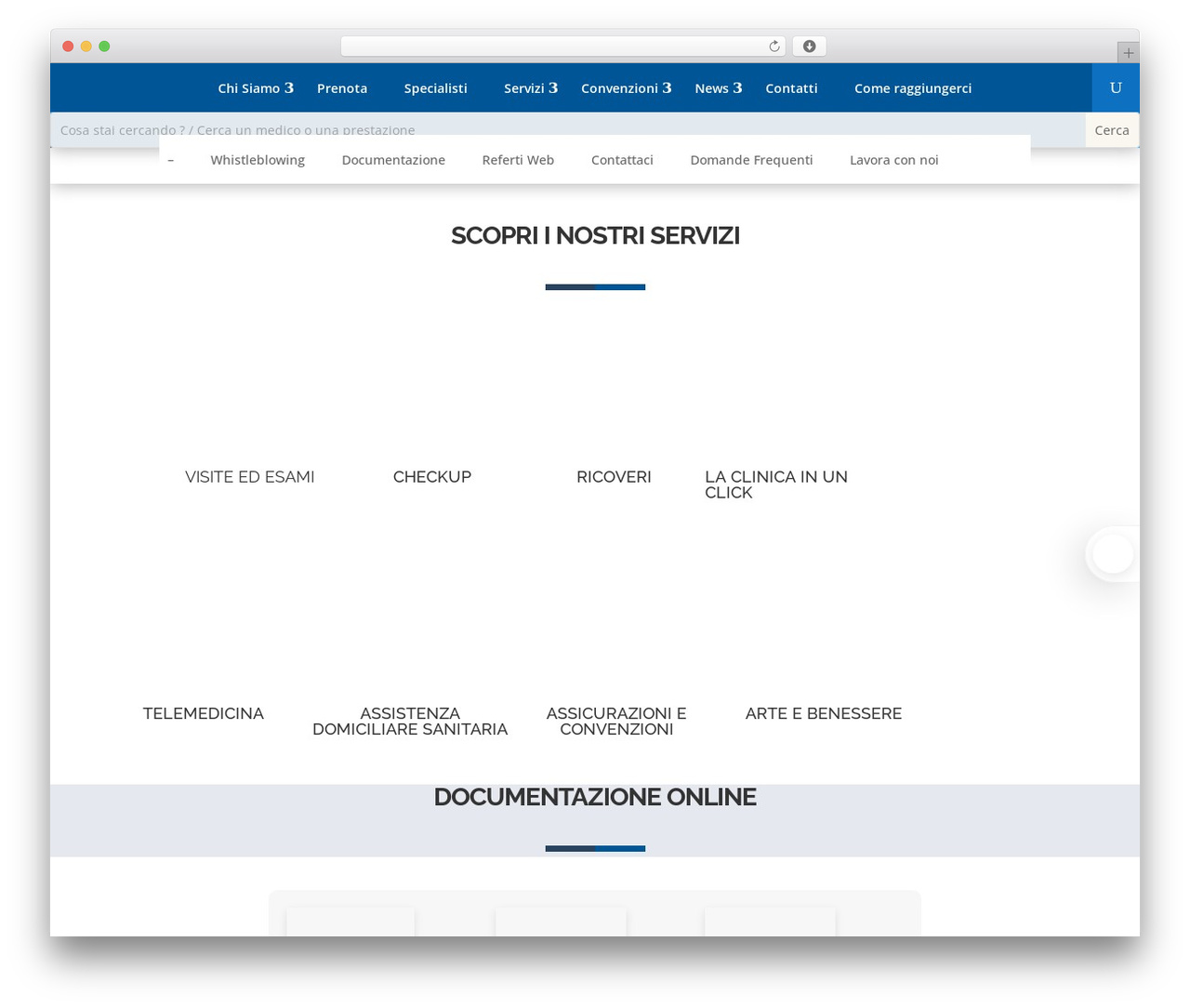The width and height of the screenshot is (1190, 1008).
Task: Focus the doctor or service search field
Action: [568, 130]
